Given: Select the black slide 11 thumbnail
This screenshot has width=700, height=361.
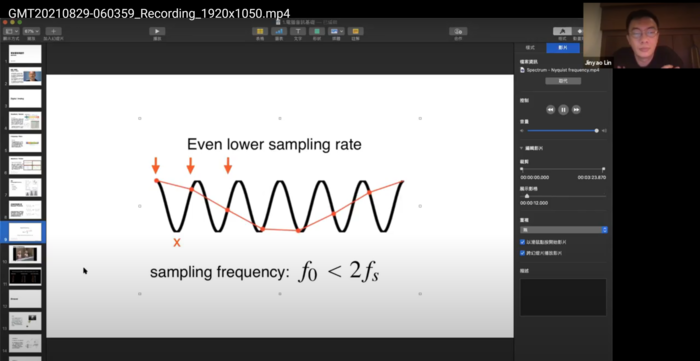Looking at the screenshot, I should pos(25,277).
